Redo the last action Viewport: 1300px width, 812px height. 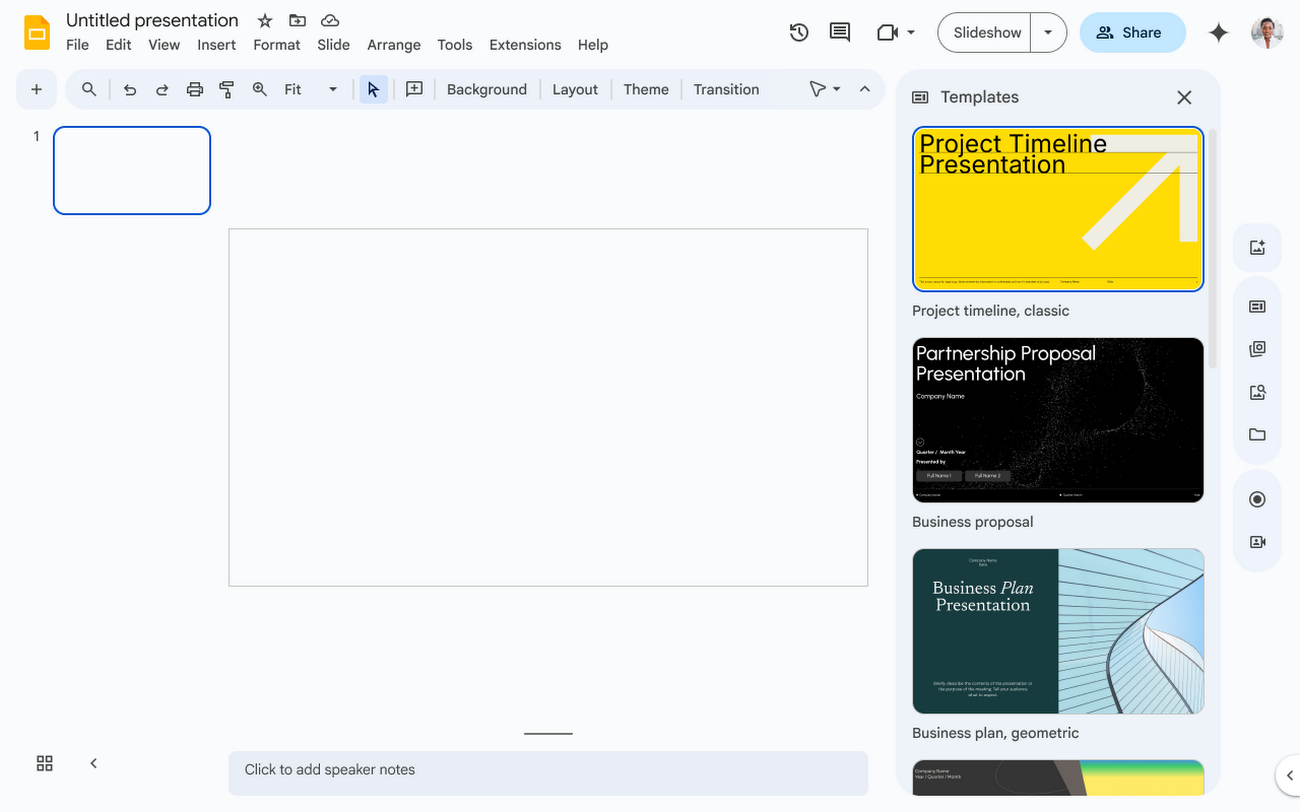click(x=162, y=89)
